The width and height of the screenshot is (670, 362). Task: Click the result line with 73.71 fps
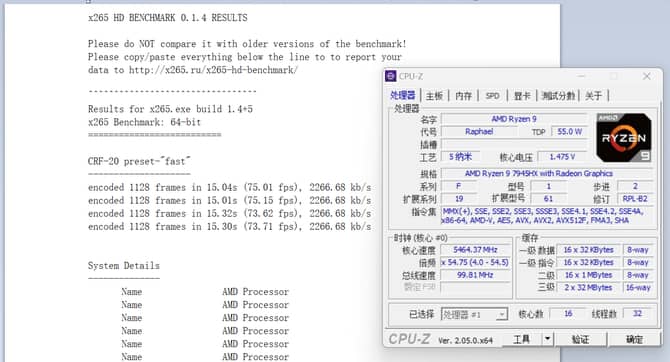coord(229,227)
